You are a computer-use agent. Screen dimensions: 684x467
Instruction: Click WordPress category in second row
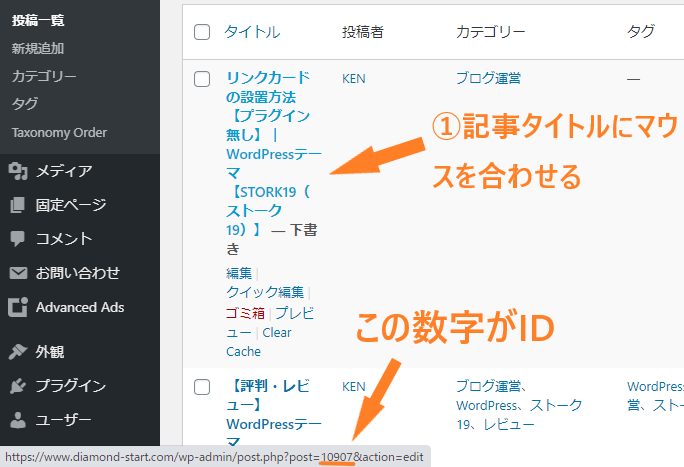click(486, 406)
